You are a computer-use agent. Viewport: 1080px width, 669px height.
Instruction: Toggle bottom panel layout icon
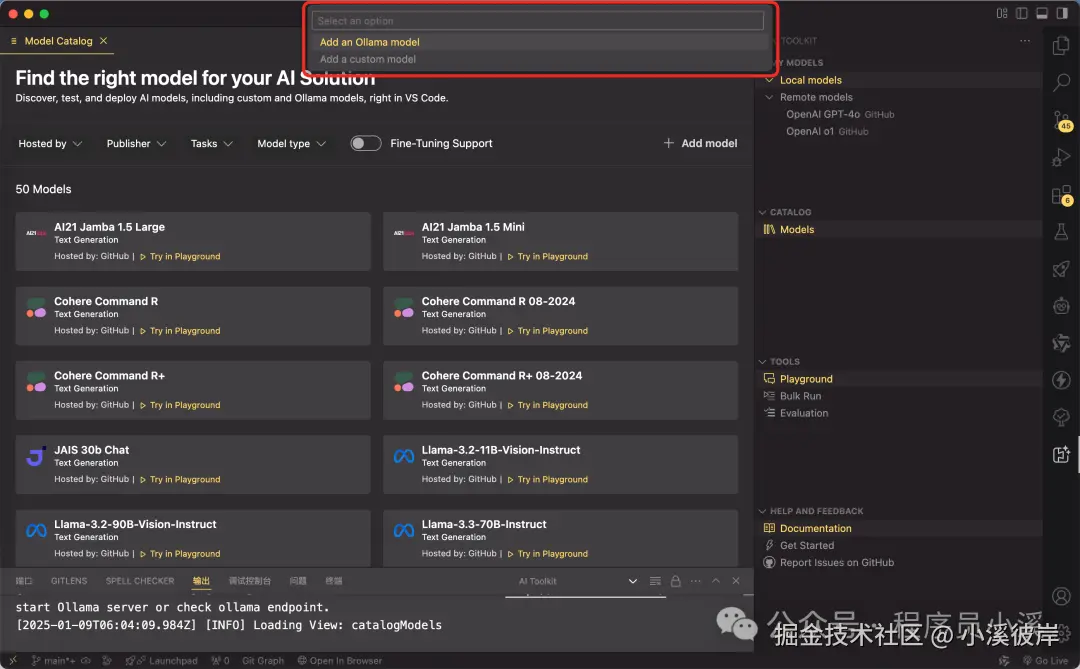click(x=1041, y=13)
